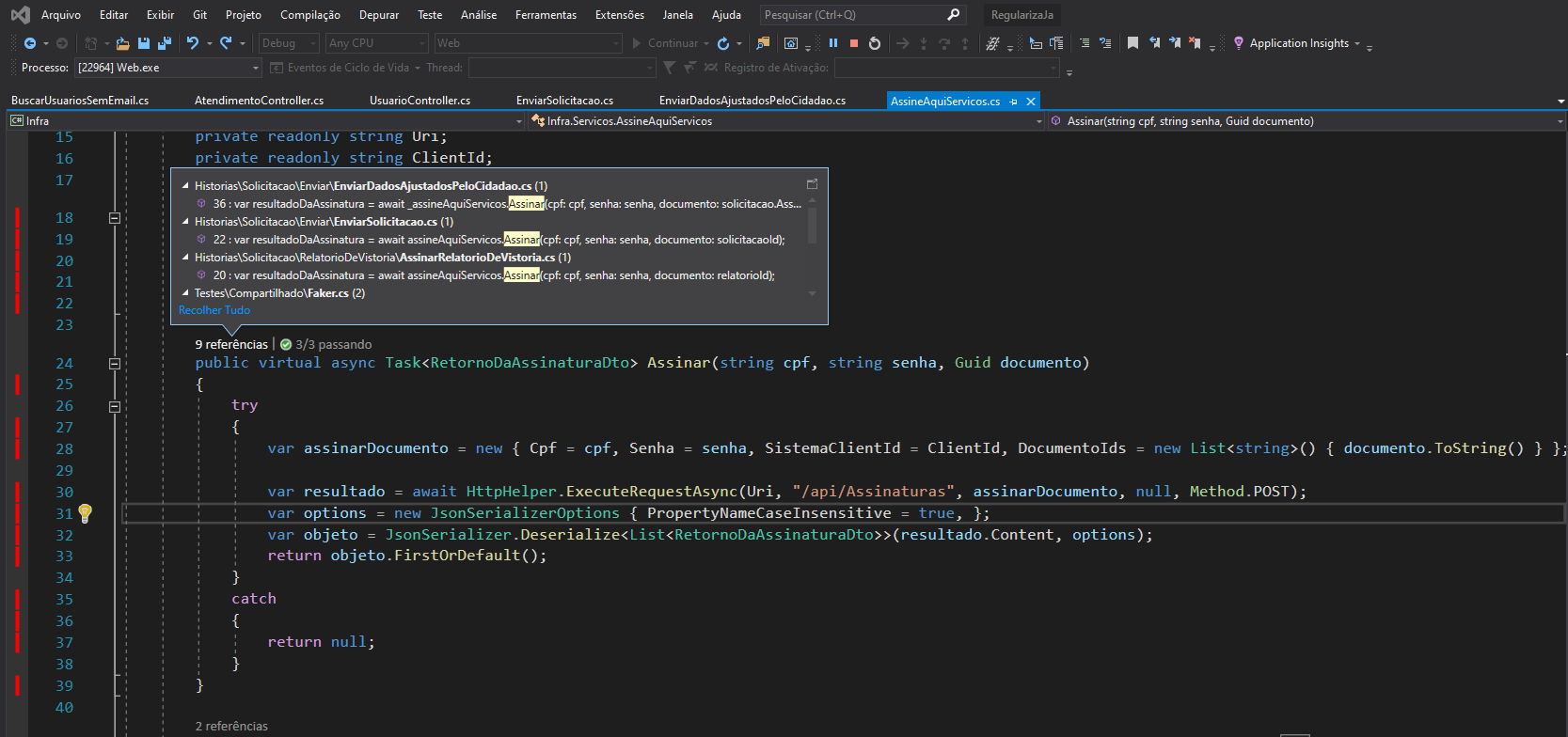Open the Web startup project dropdown
1568x737 pixels.
pos(528,43)
